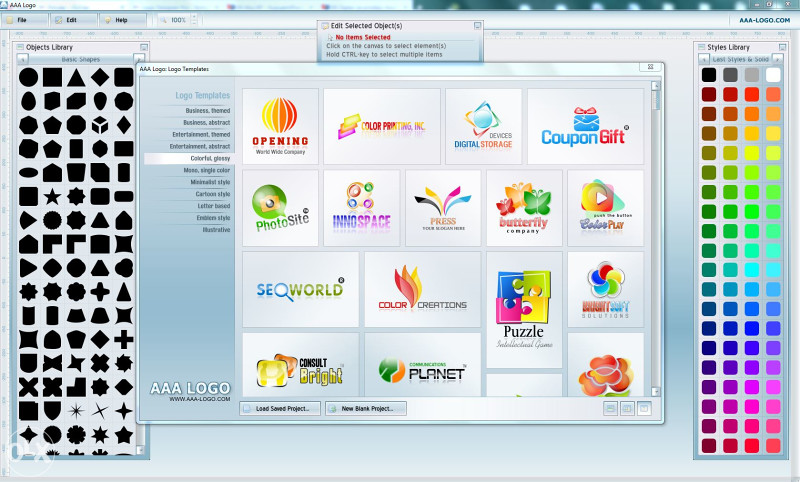Pick the horizontal ellipse shape in Objects Library
Image resolution: width=800 pixels, height=482 pixels.
29,173
